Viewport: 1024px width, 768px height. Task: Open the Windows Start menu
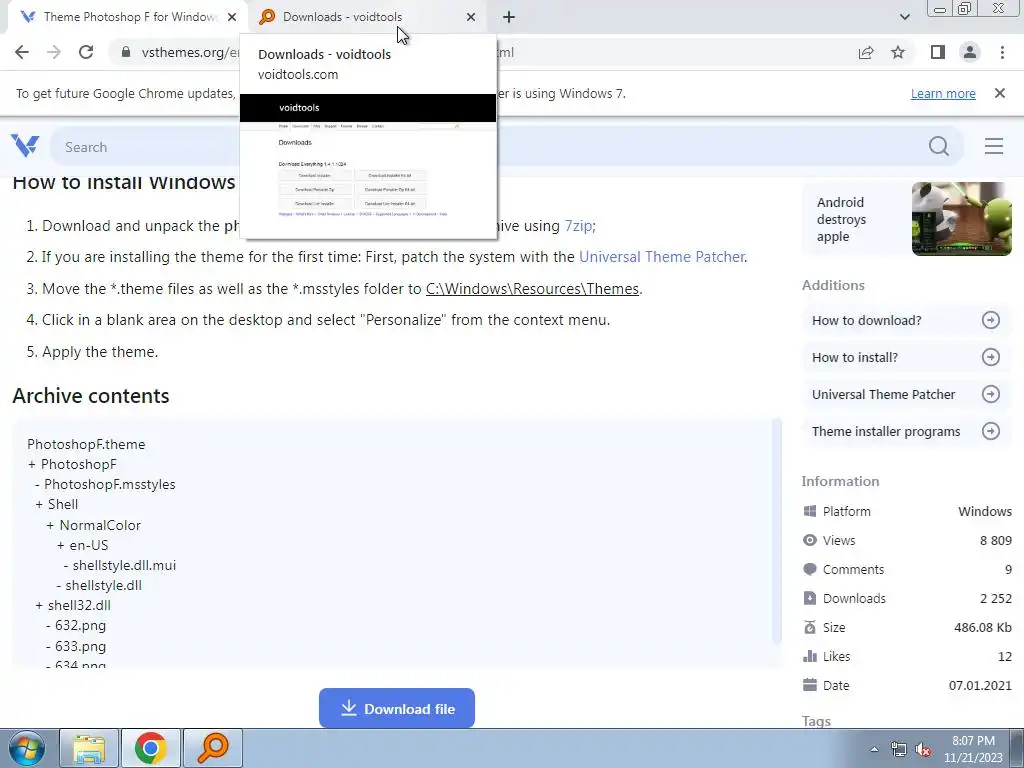26,748
